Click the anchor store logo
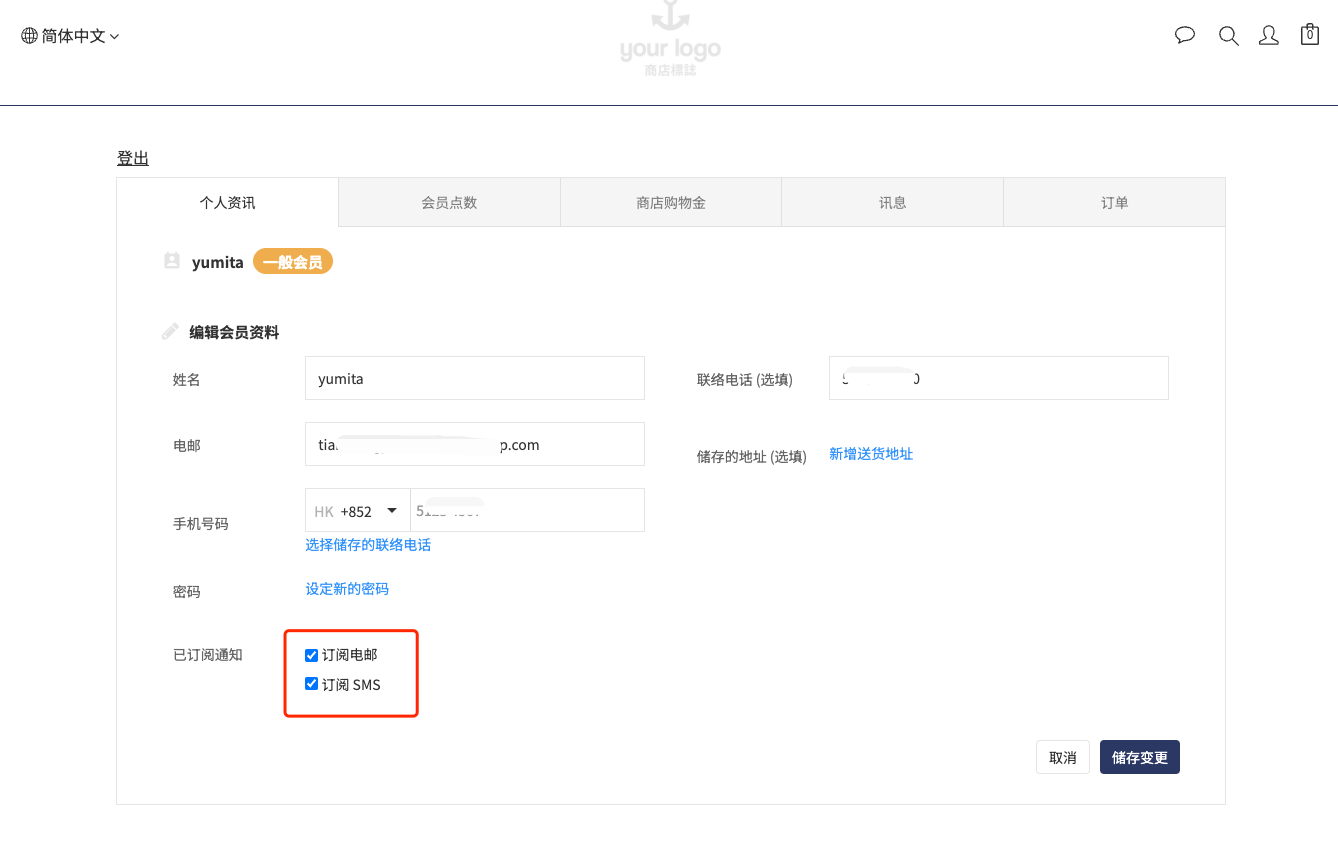This screenshot has width=1338, height=845. click(669, 38)
